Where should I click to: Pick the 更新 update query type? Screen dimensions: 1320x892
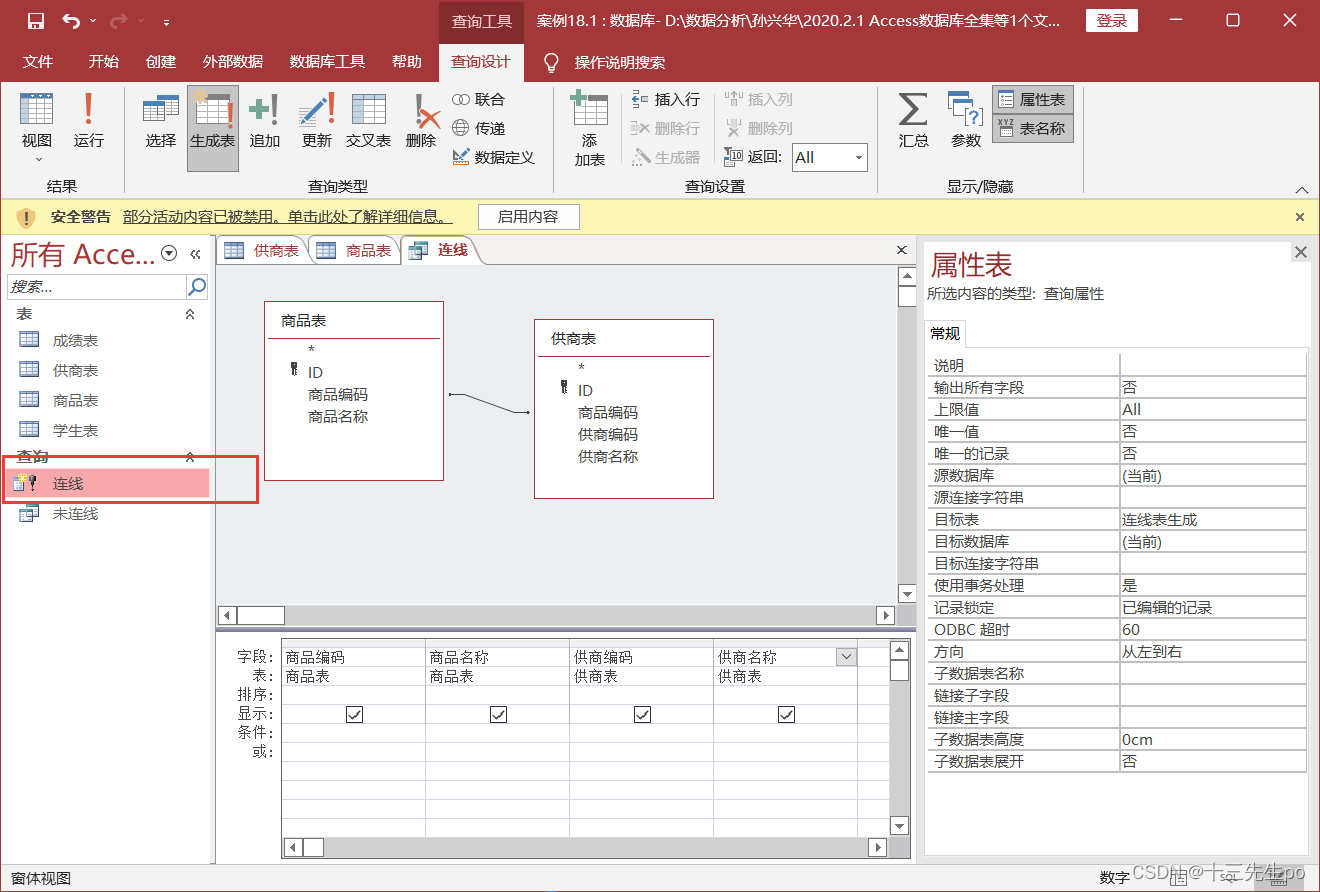[316, 122]
